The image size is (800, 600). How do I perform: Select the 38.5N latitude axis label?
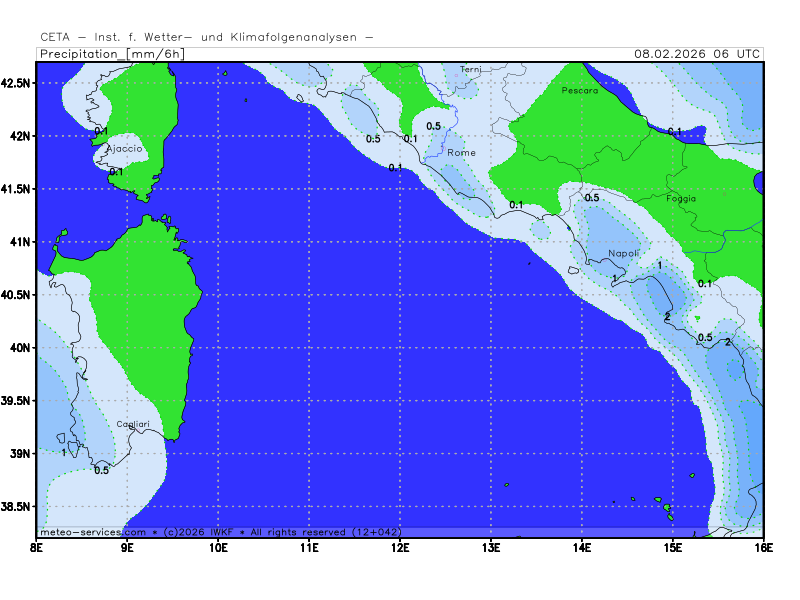(x=17, y=507)
